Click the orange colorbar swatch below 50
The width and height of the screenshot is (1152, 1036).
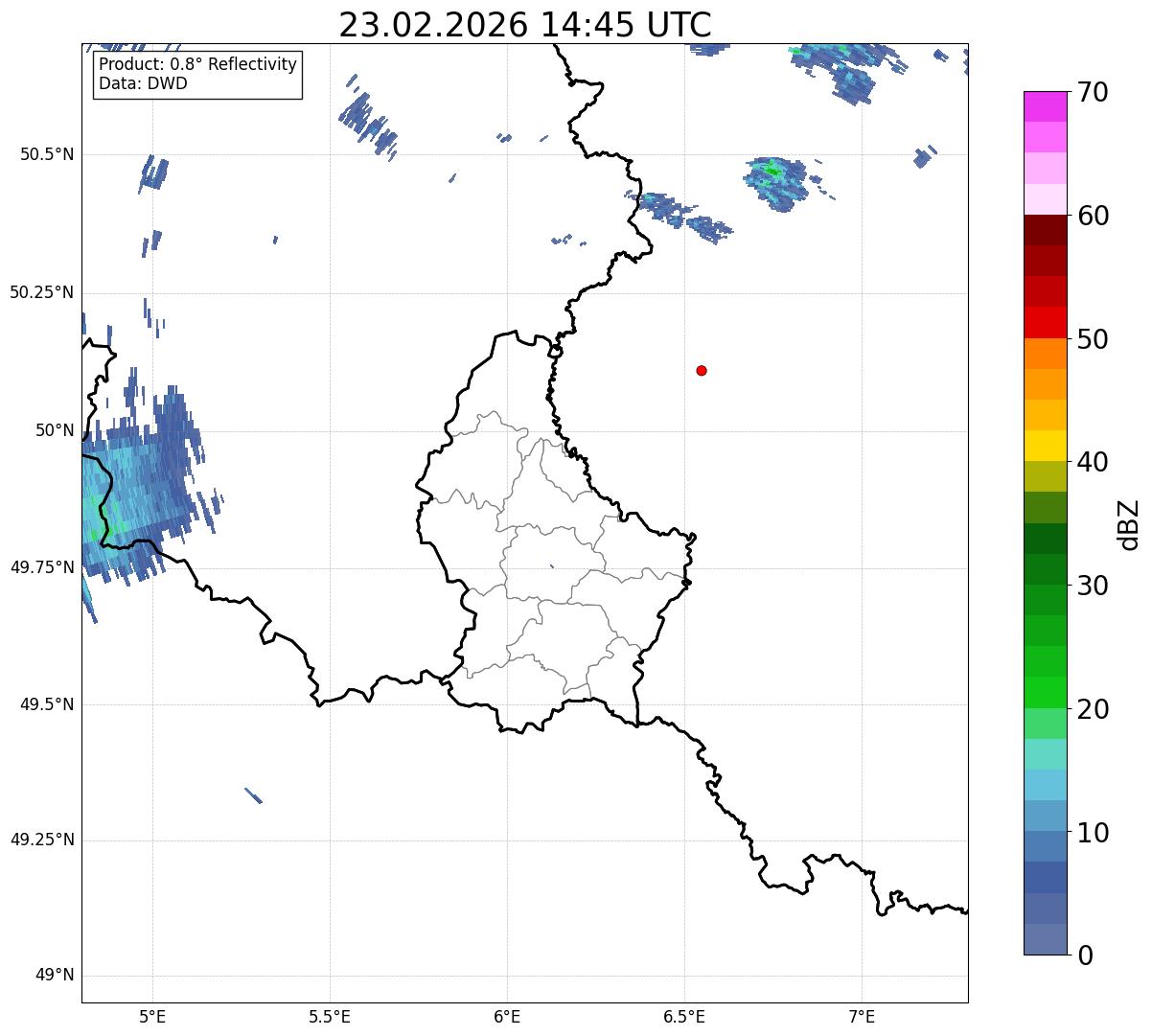1045,353
